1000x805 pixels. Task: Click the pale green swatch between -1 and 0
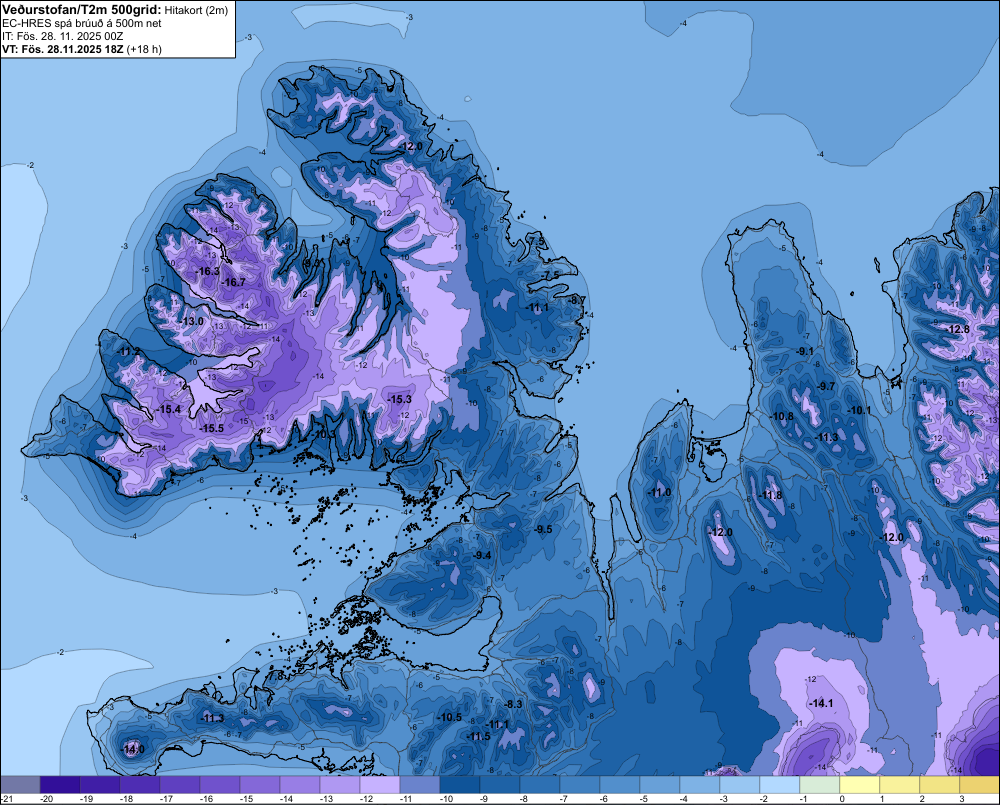pos(820,785)
